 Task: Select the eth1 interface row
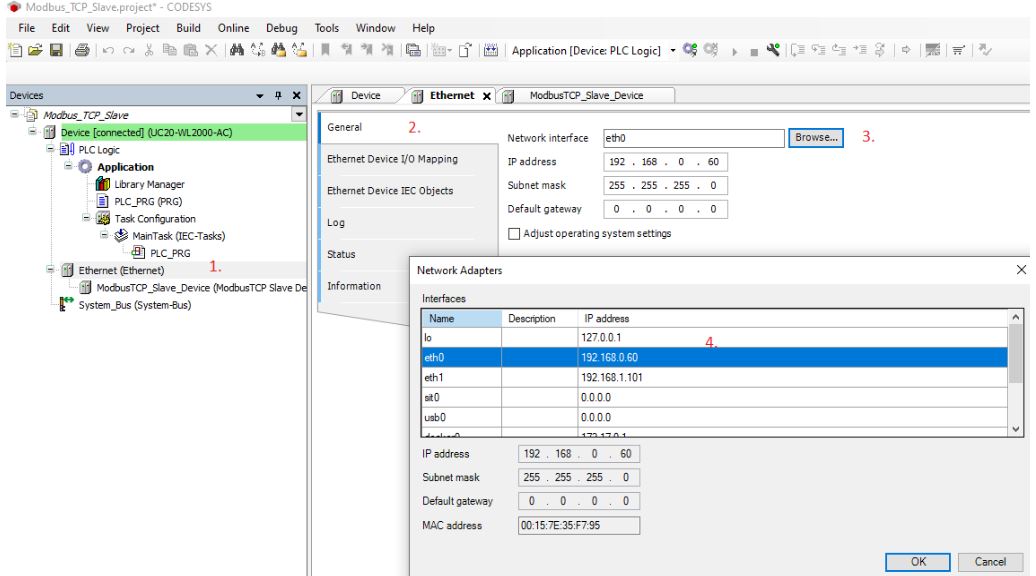715,378
